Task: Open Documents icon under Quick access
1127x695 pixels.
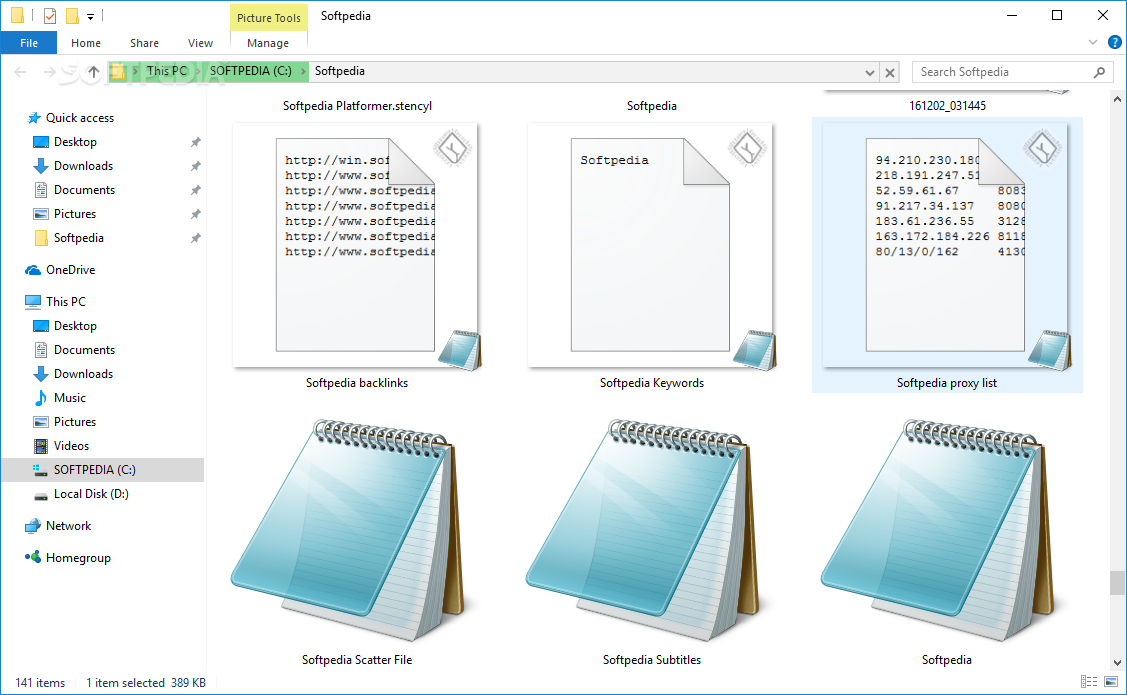Action: pos(41,190)
